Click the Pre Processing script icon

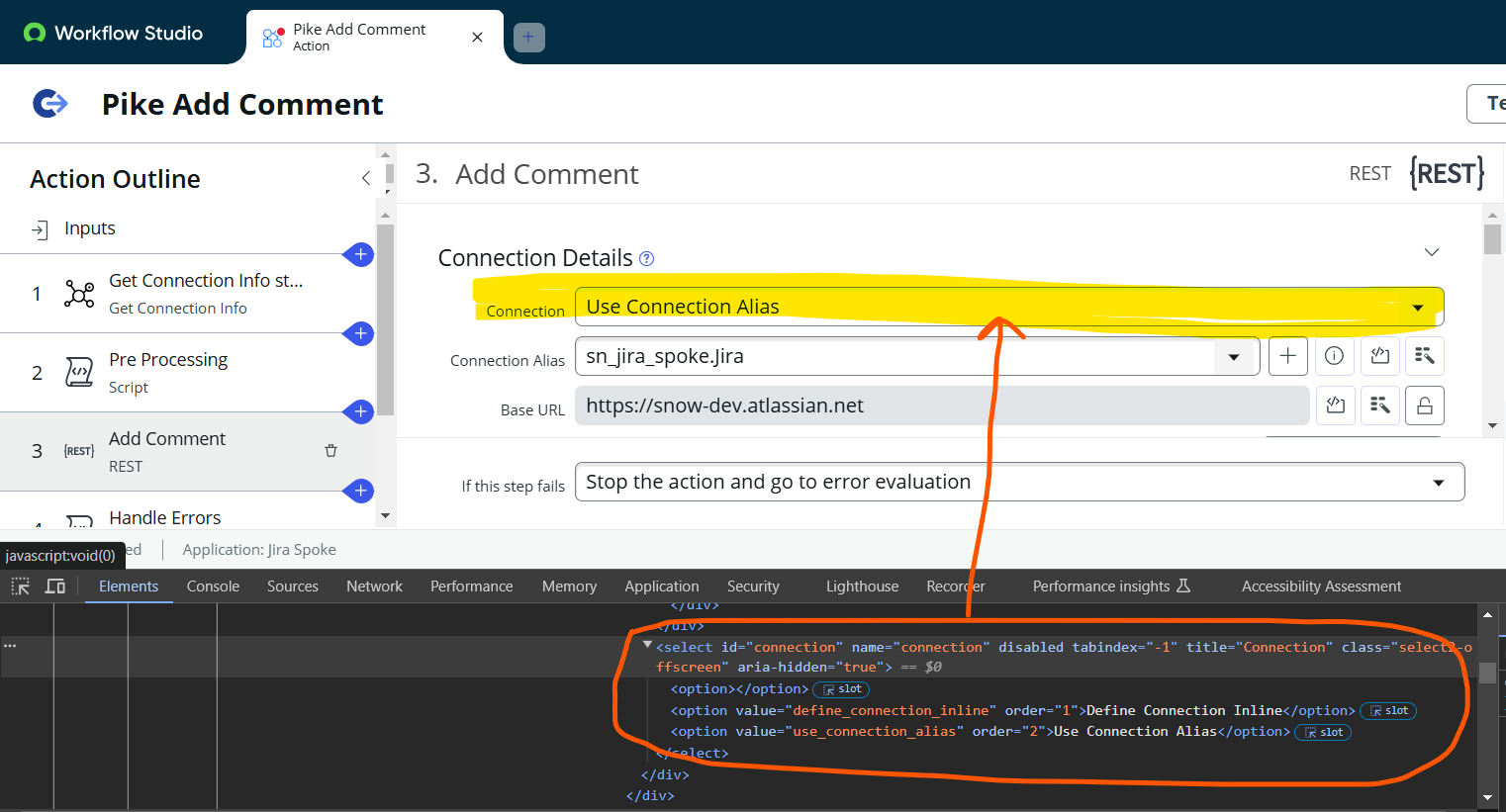tap(79, 372)
